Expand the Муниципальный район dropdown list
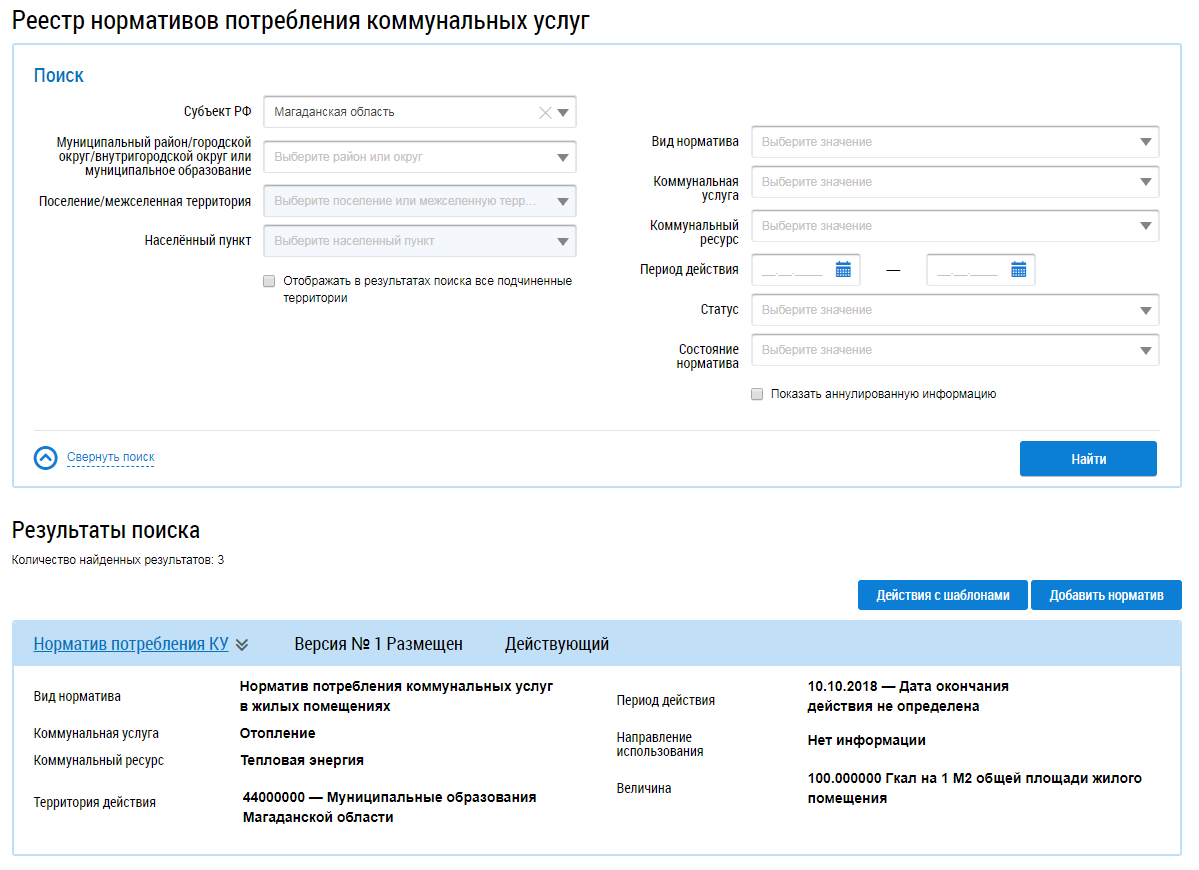Image resolution: width=1199 pixels, height=870 pixels. tap(563, 157)
